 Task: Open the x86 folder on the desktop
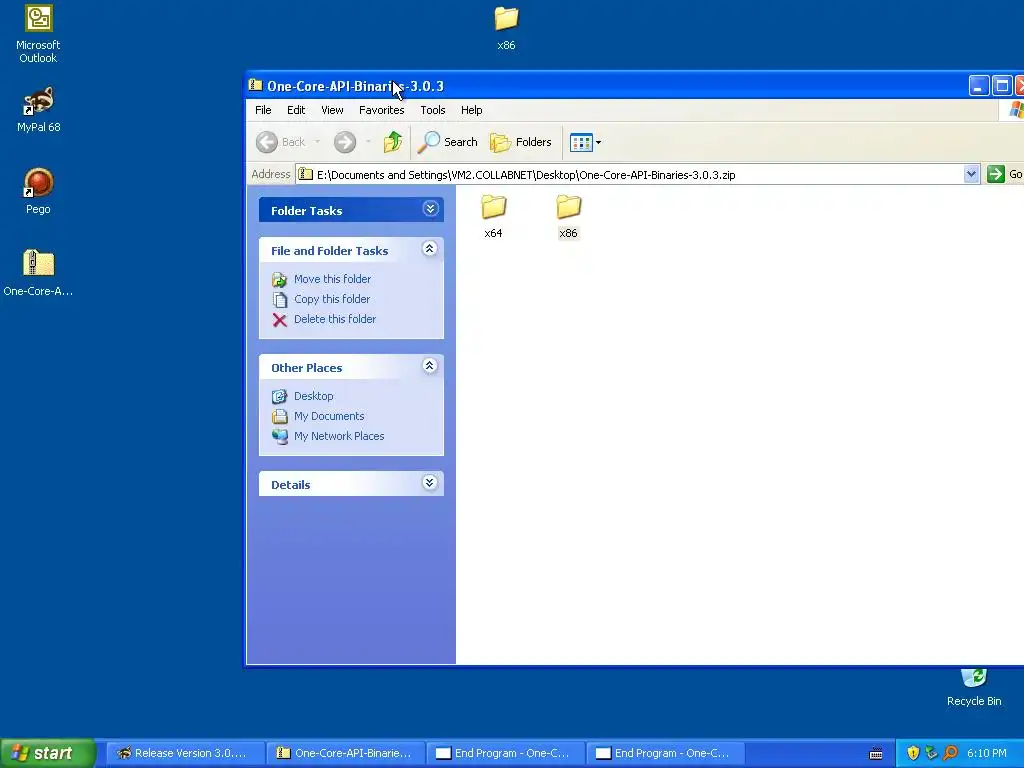(x=506, y=27)
